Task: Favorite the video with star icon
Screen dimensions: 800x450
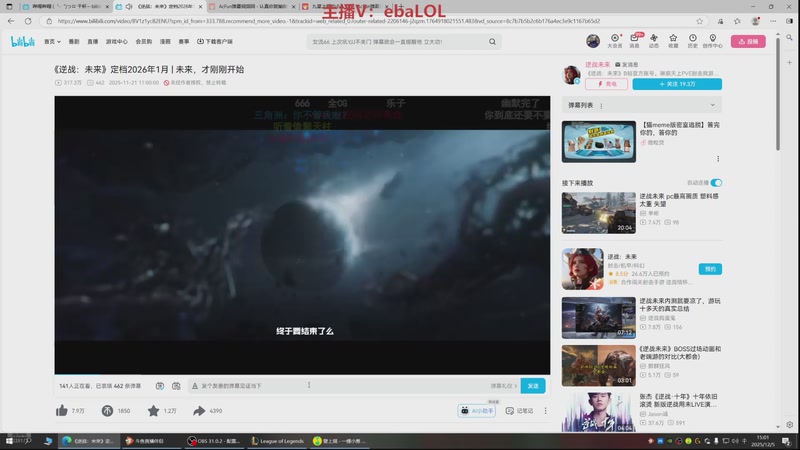Action: tap(153, 410)
